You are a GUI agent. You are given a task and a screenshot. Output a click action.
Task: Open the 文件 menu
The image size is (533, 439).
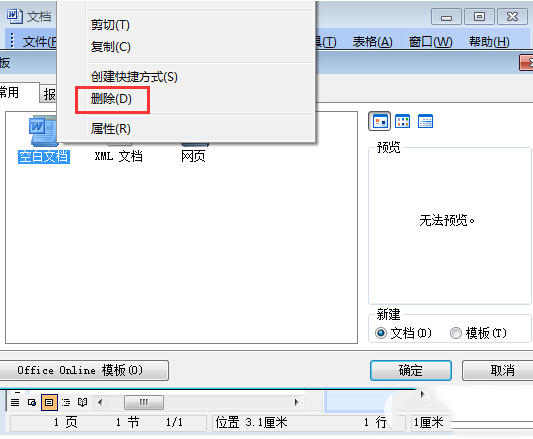tap(39, 42)
